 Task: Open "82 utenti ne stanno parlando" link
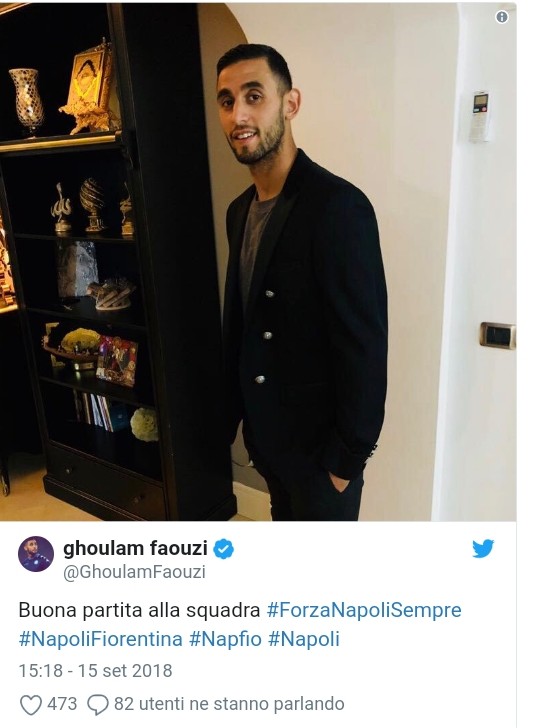point(229,704)
